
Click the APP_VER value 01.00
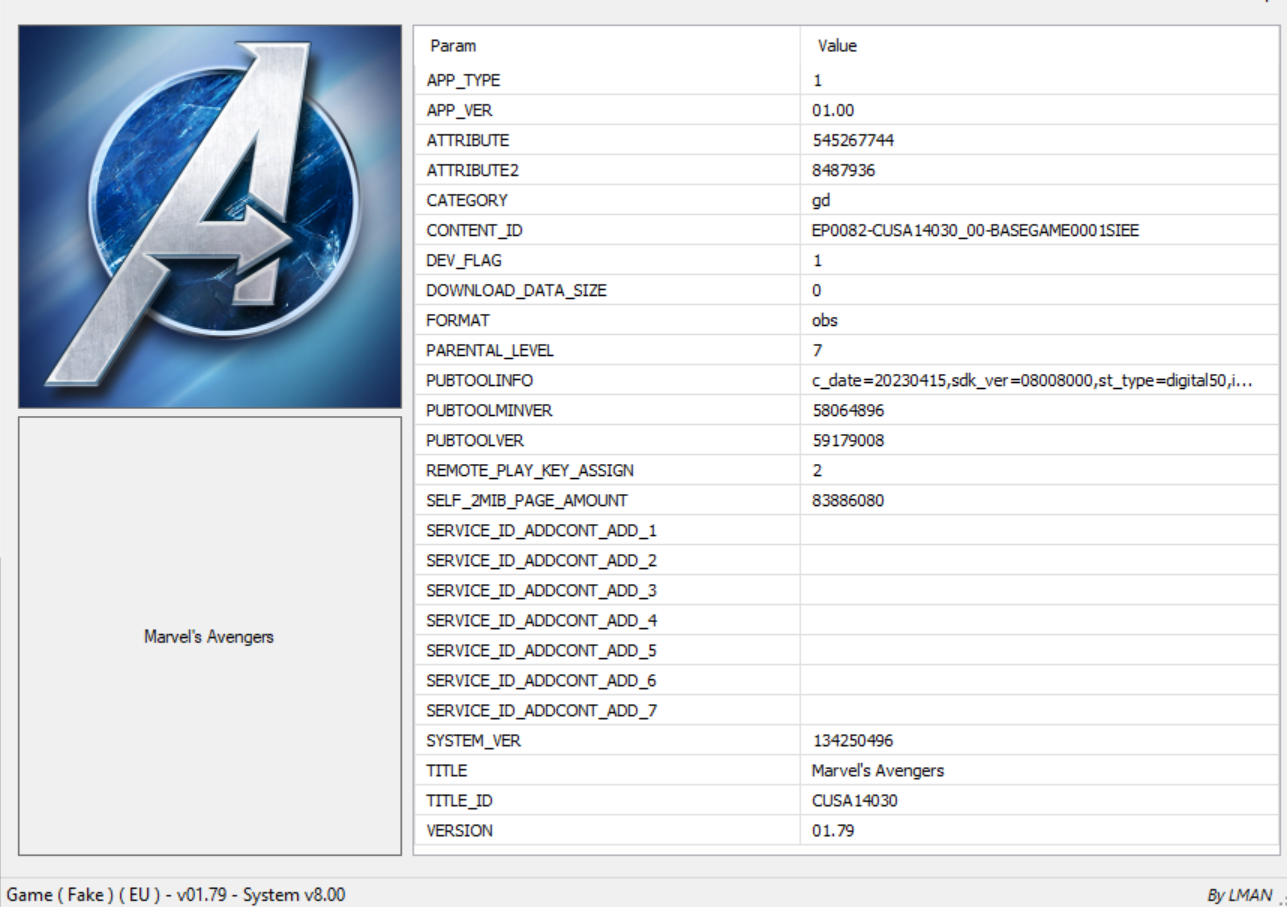click(x=833, y=111)
